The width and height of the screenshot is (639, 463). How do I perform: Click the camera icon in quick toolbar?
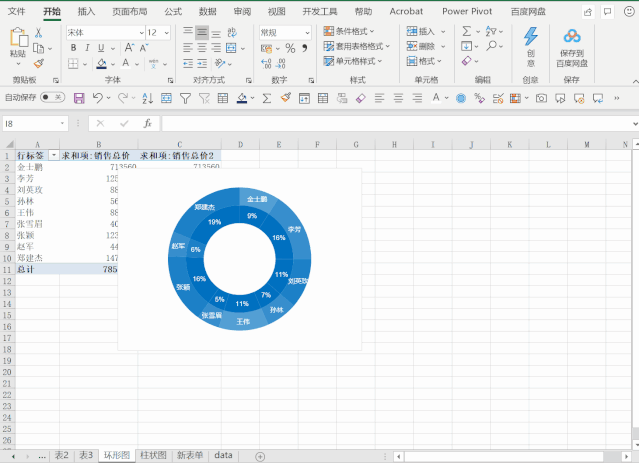coord(541,98)
